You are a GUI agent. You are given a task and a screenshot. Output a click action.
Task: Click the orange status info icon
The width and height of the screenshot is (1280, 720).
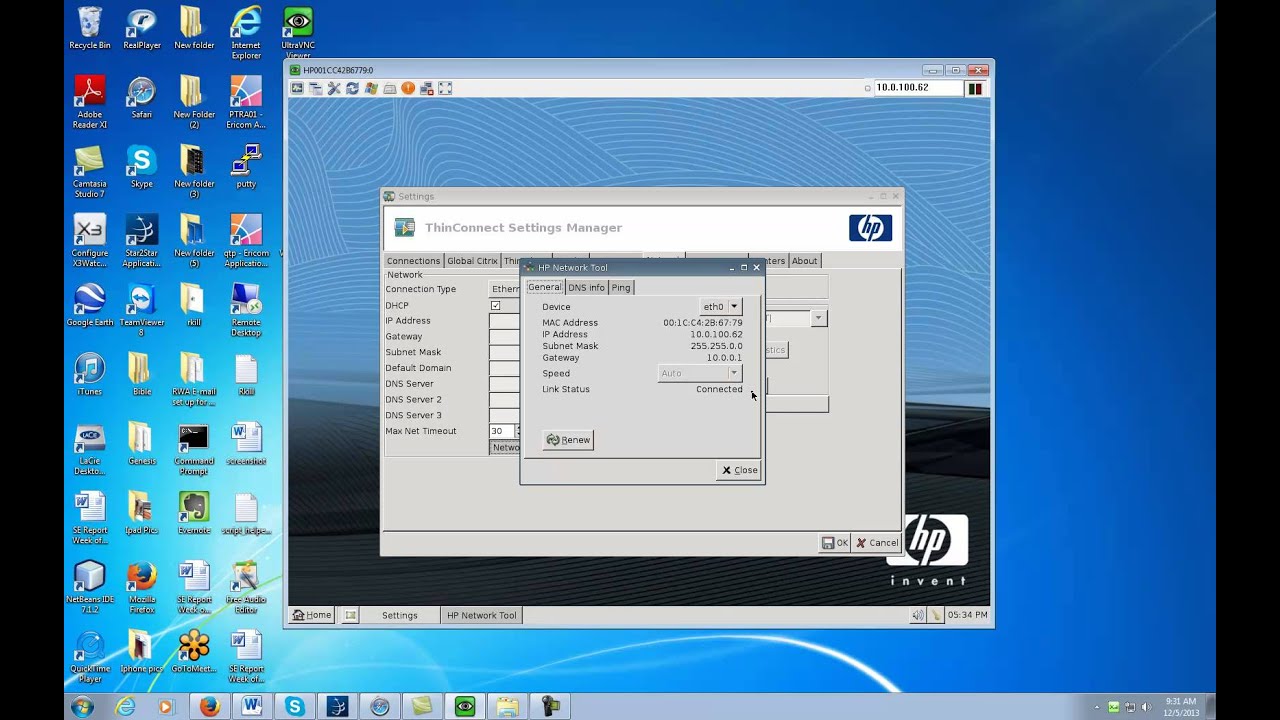pyautogui.click(x=408, y=88)
